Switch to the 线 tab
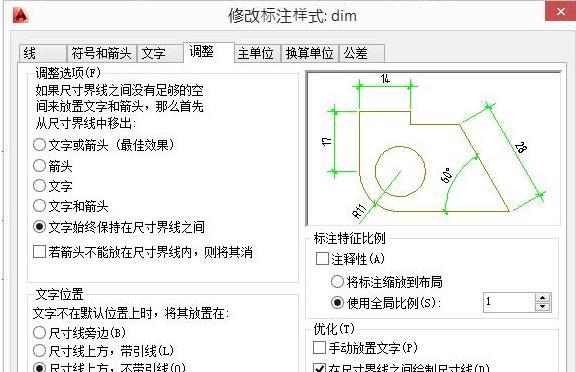Viewport: 576px width, 372px height. pos(43,53)
